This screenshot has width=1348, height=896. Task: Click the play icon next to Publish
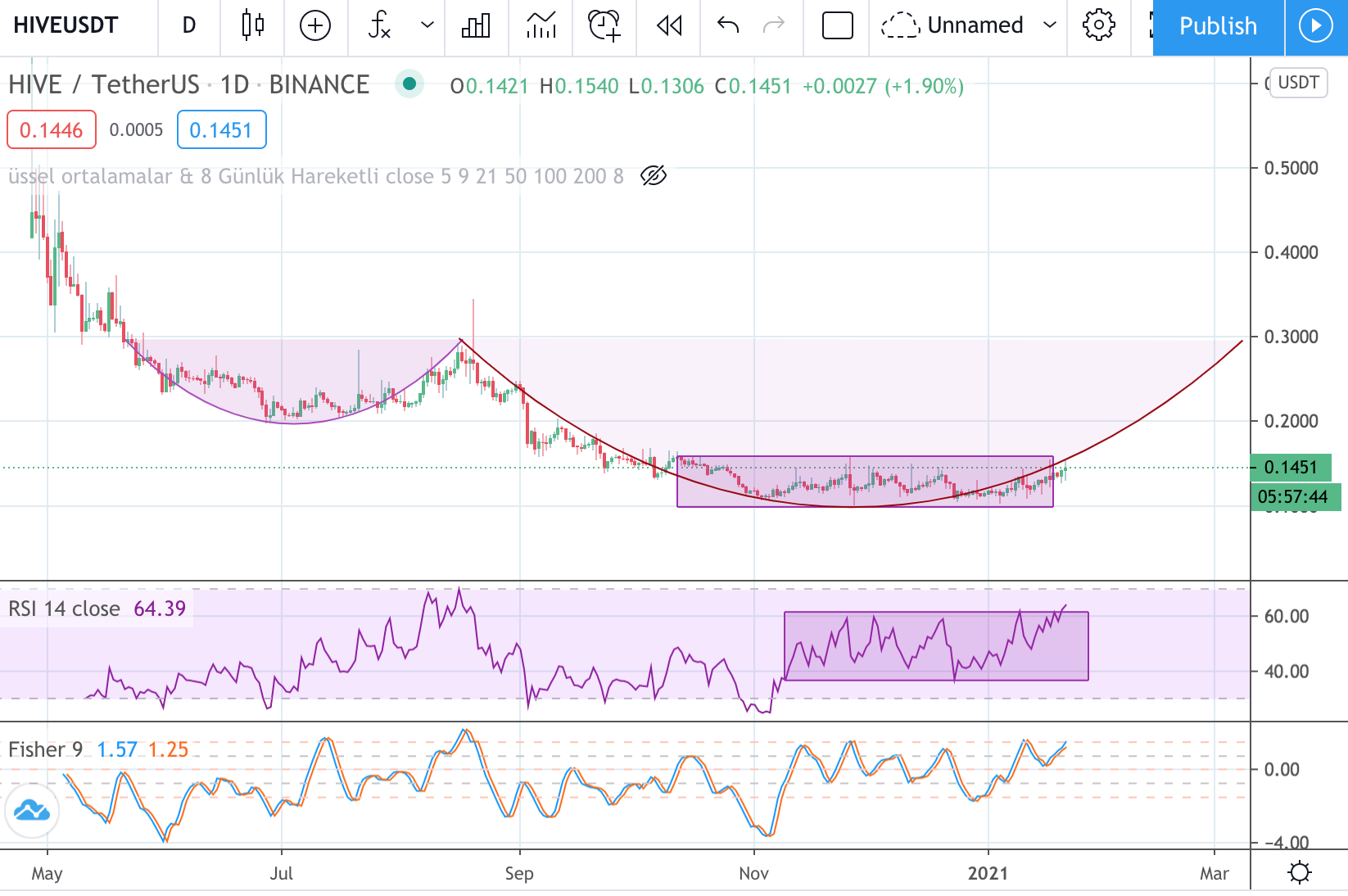point(1316,27)
